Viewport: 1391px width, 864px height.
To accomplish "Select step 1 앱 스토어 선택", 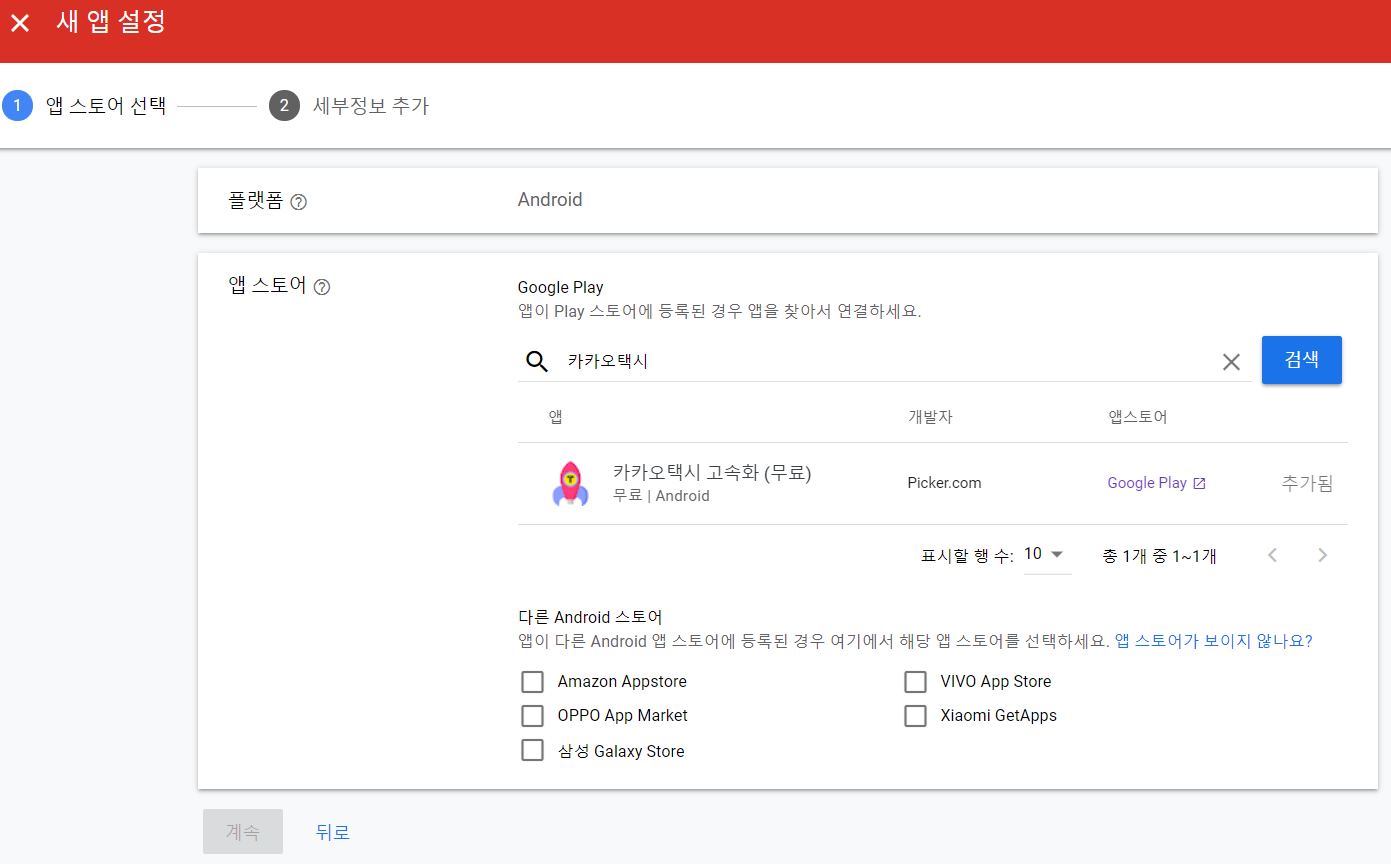I will (85, 105).
